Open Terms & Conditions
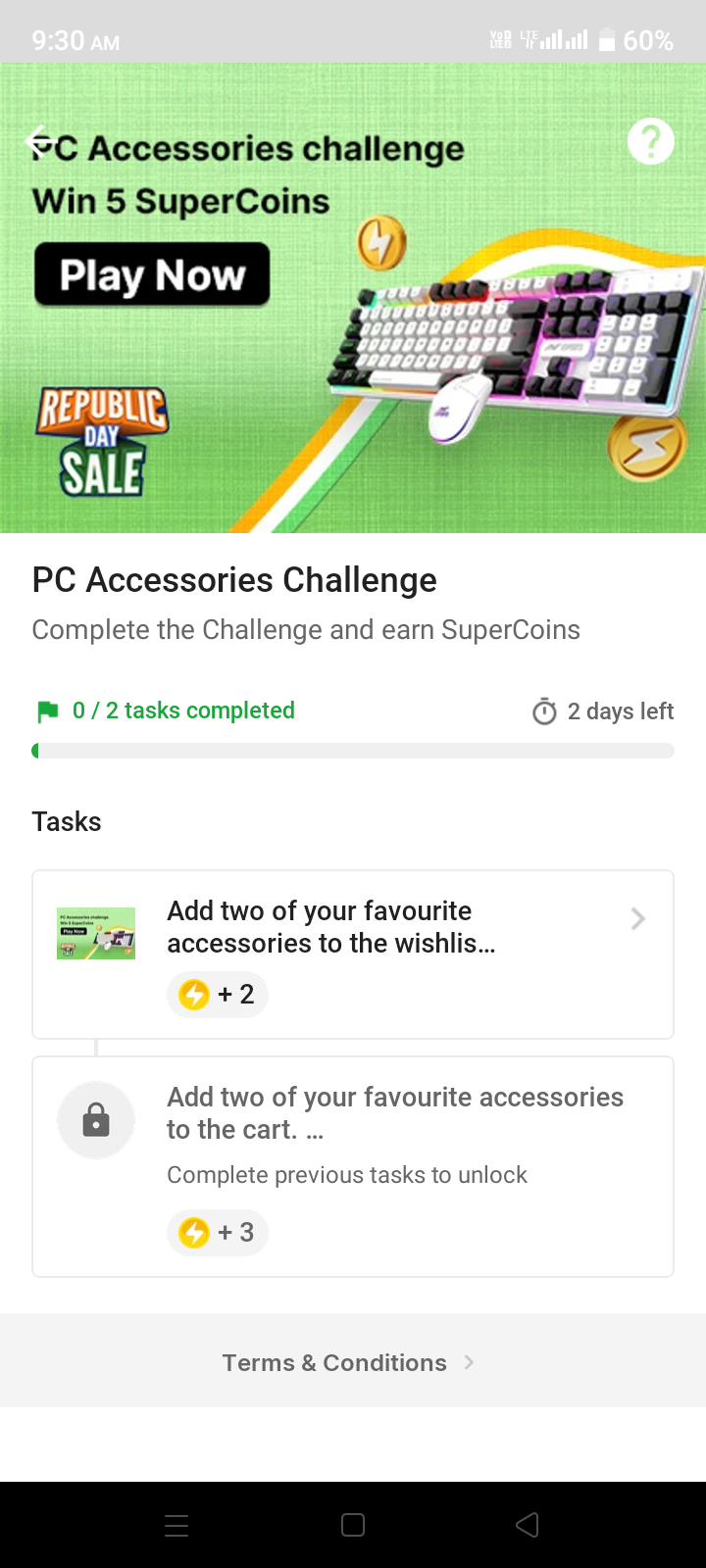 [333, 1362]
